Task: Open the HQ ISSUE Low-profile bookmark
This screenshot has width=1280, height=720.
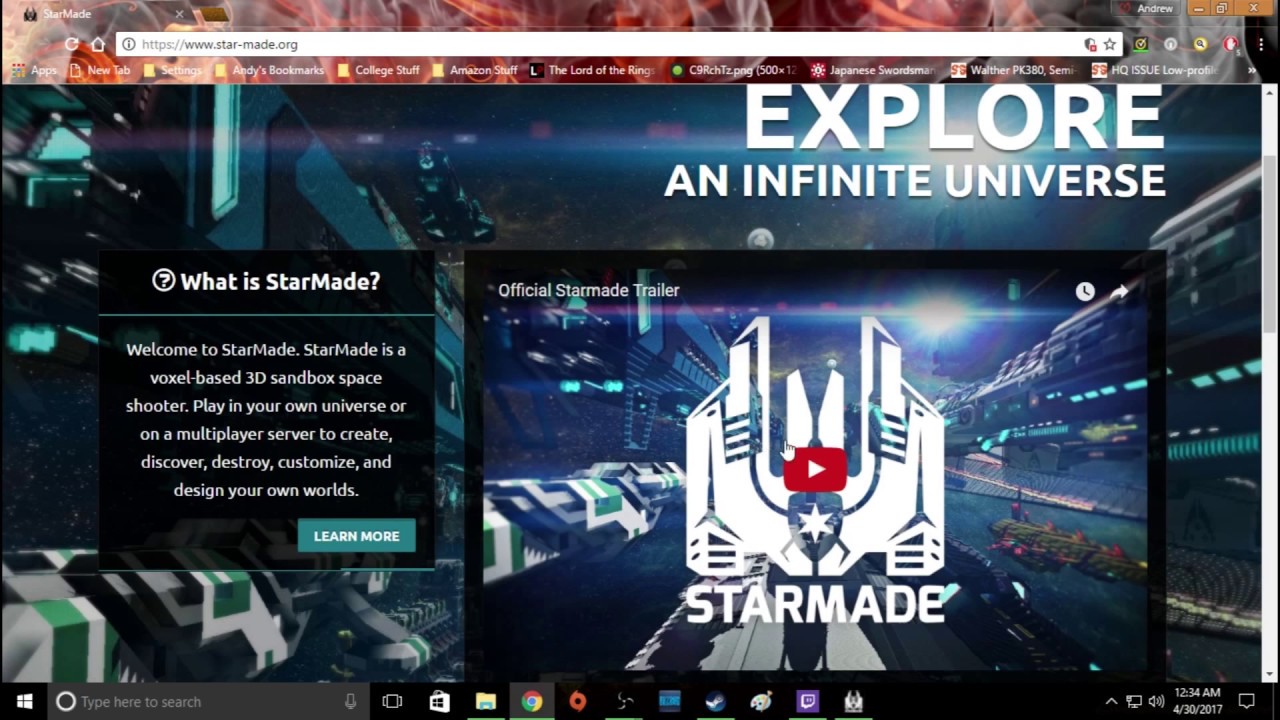Action: pyautogui.click(x=1154, y=70)
